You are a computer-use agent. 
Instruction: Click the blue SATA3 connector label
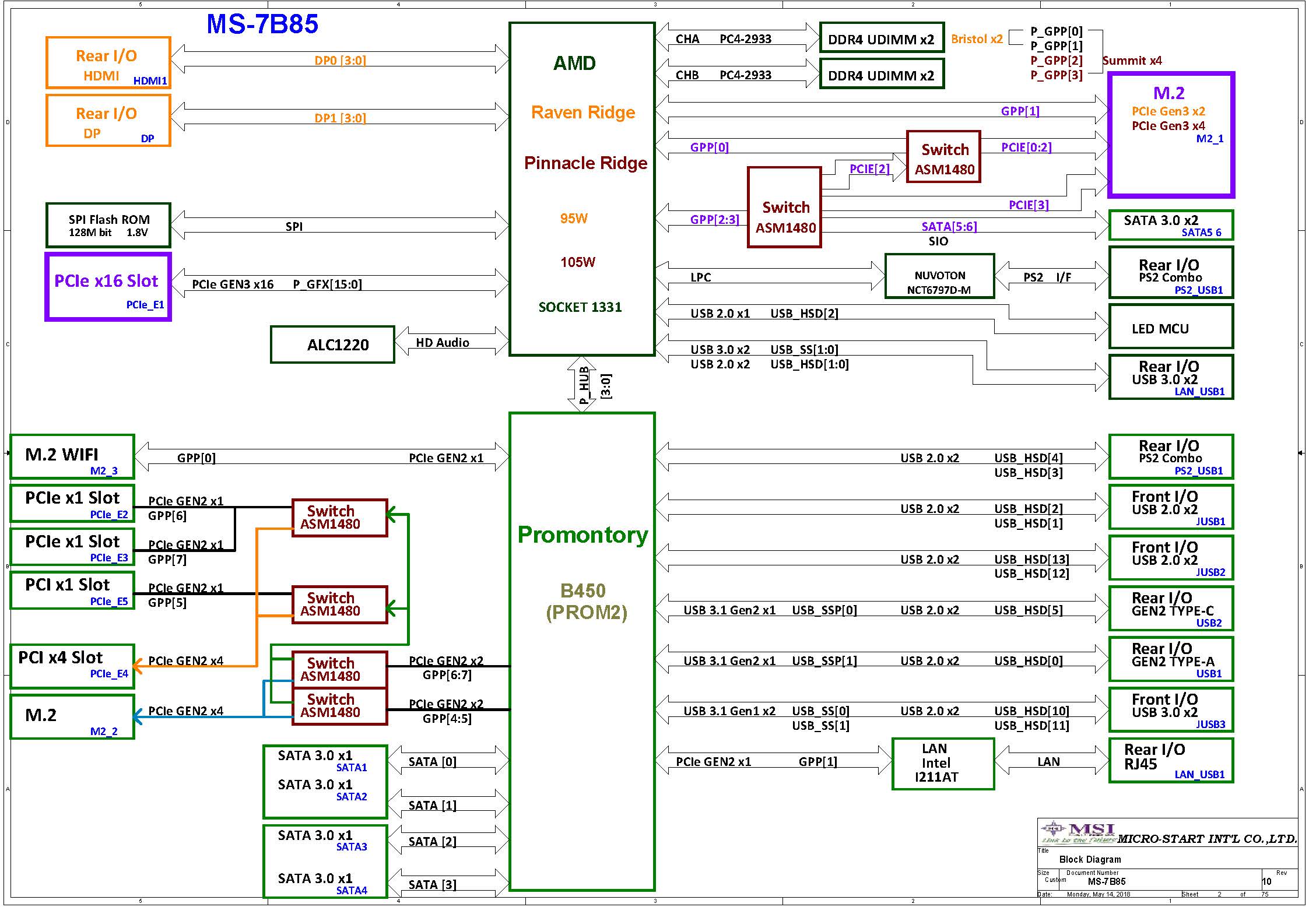coord(352,847)
